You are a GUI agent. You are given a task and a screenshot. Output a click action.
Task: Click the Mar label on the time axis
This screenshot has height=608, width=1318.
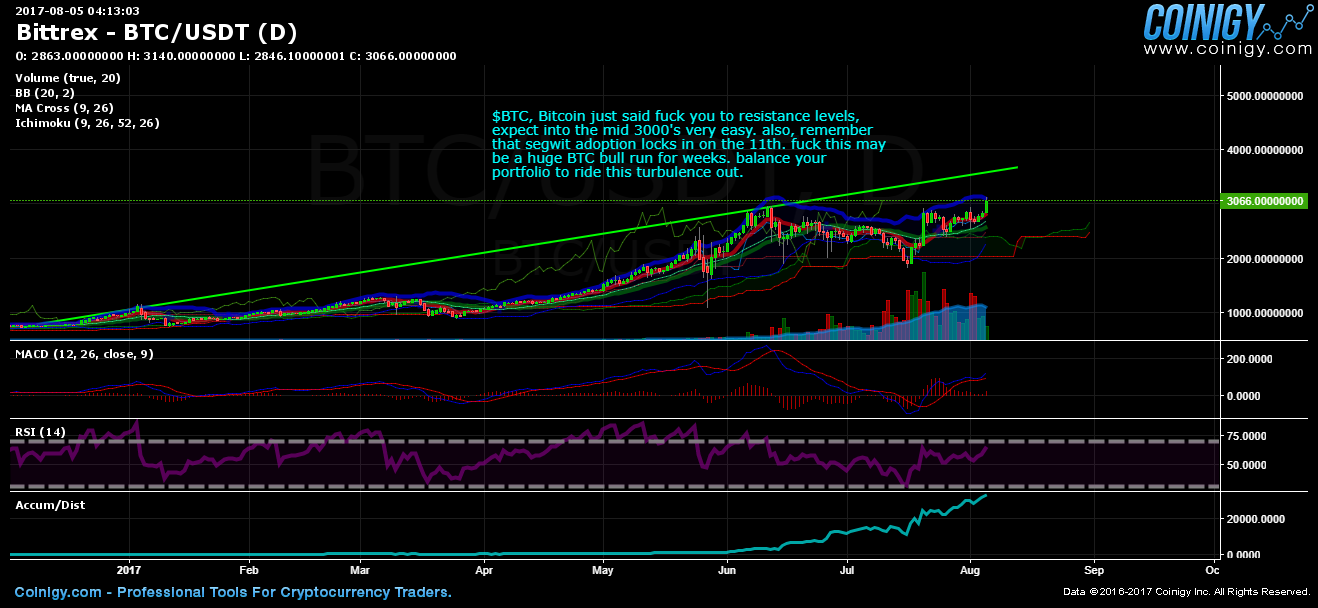[362, 569]
